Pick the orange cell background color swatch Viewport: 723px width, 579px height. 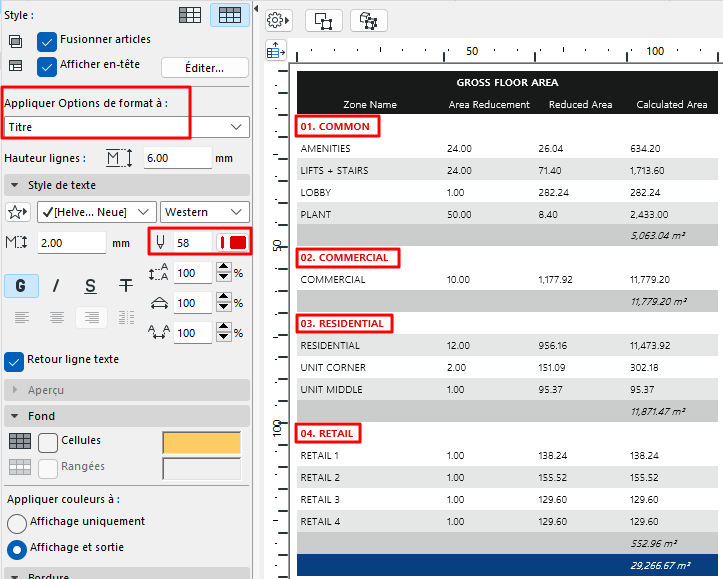(x=201, y=443)
